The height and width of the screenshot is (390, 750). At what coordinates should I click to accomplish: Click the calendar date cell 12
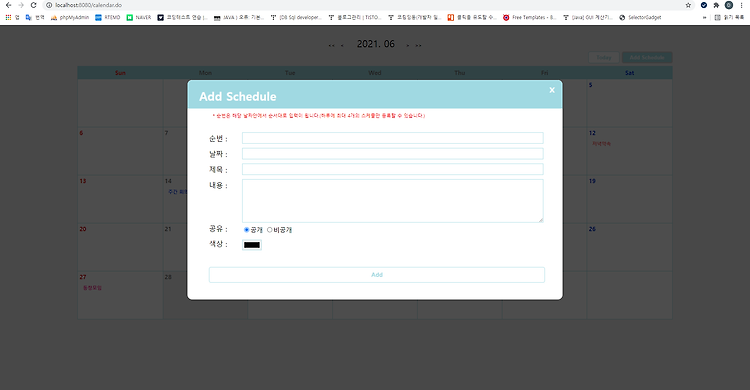629,151
